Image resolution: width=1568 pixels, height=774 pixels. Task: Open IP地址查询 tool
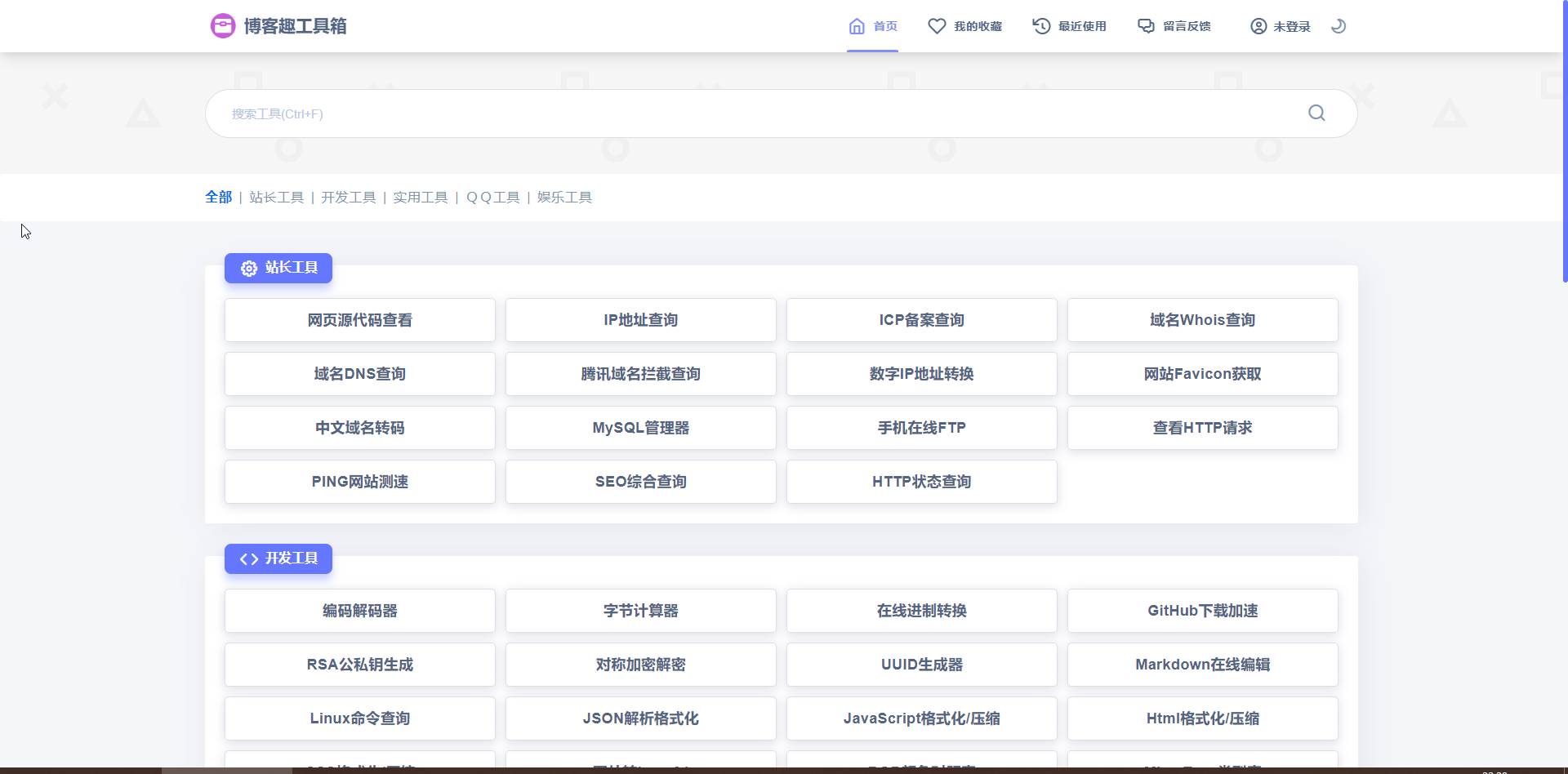pos(641,320)
